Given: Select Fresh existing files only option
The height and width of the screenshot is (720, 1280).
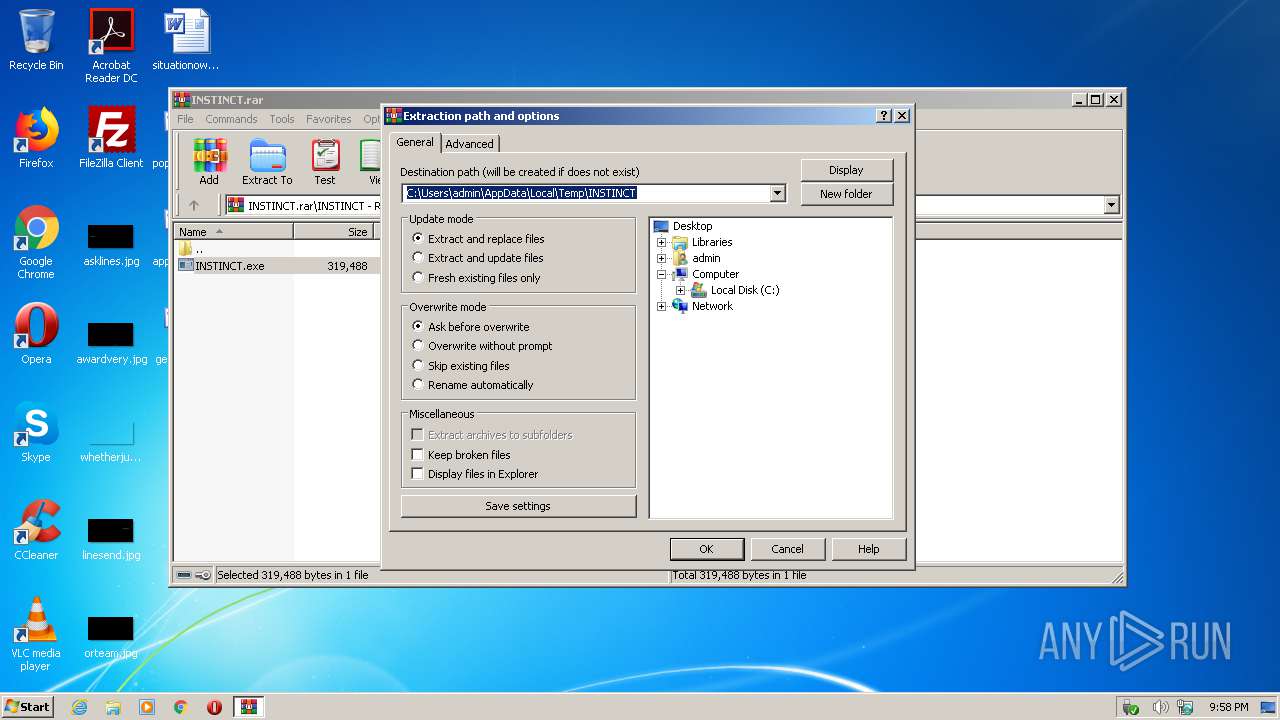Looking at the screenshot, I should (476, 278).
